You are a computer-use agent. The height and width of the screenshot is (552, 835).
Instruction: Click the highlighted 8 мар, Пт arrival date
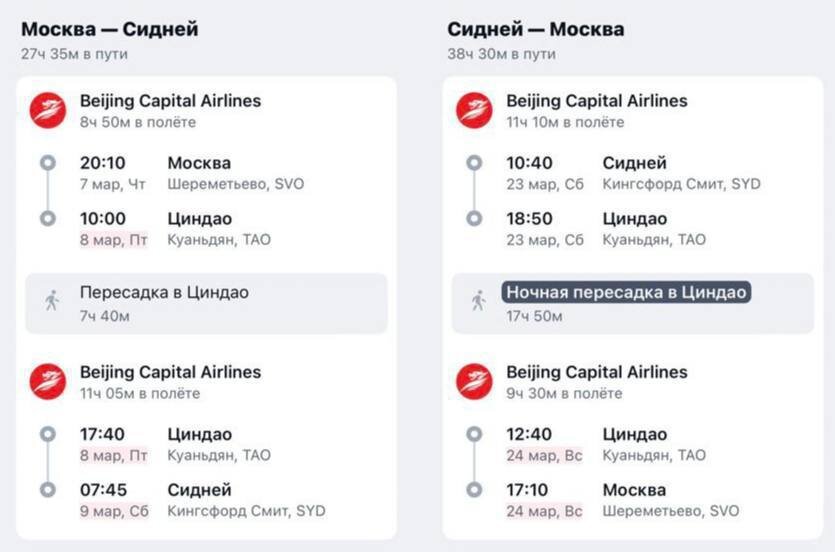113,240
